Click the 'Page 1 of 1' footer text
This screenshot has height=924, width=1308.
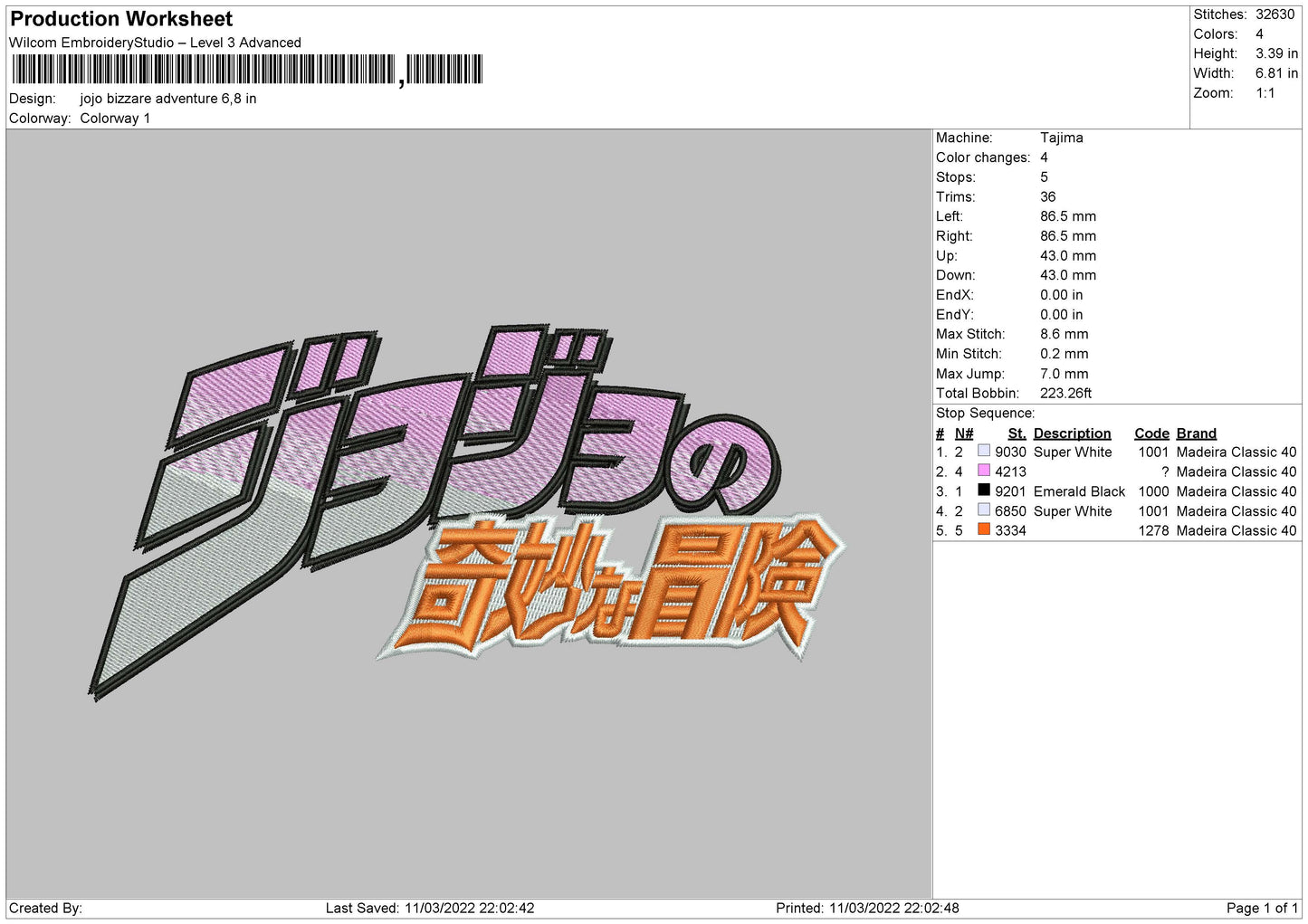[x=1261, y=908]
